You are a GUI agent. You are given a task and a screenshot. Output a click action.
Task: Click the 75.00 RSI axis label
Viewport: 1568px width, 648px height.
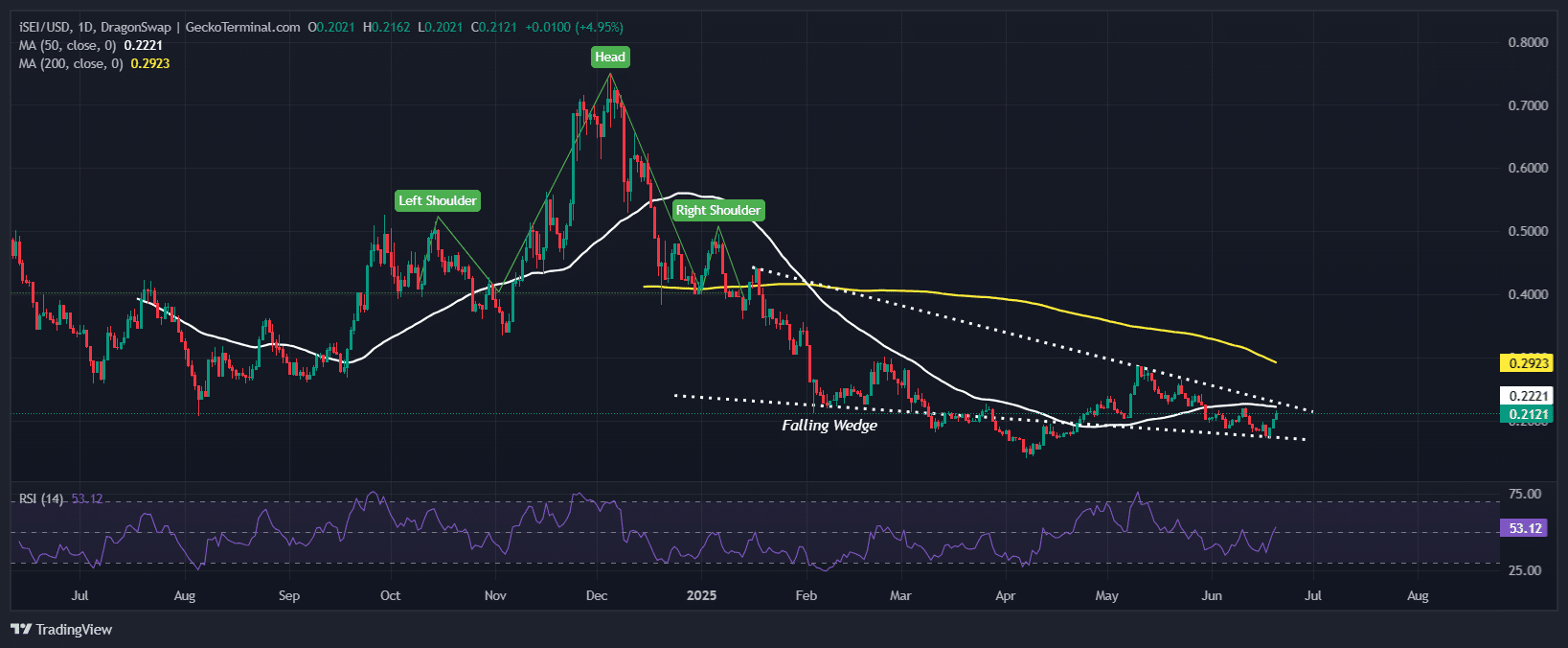pos(1525,494)
